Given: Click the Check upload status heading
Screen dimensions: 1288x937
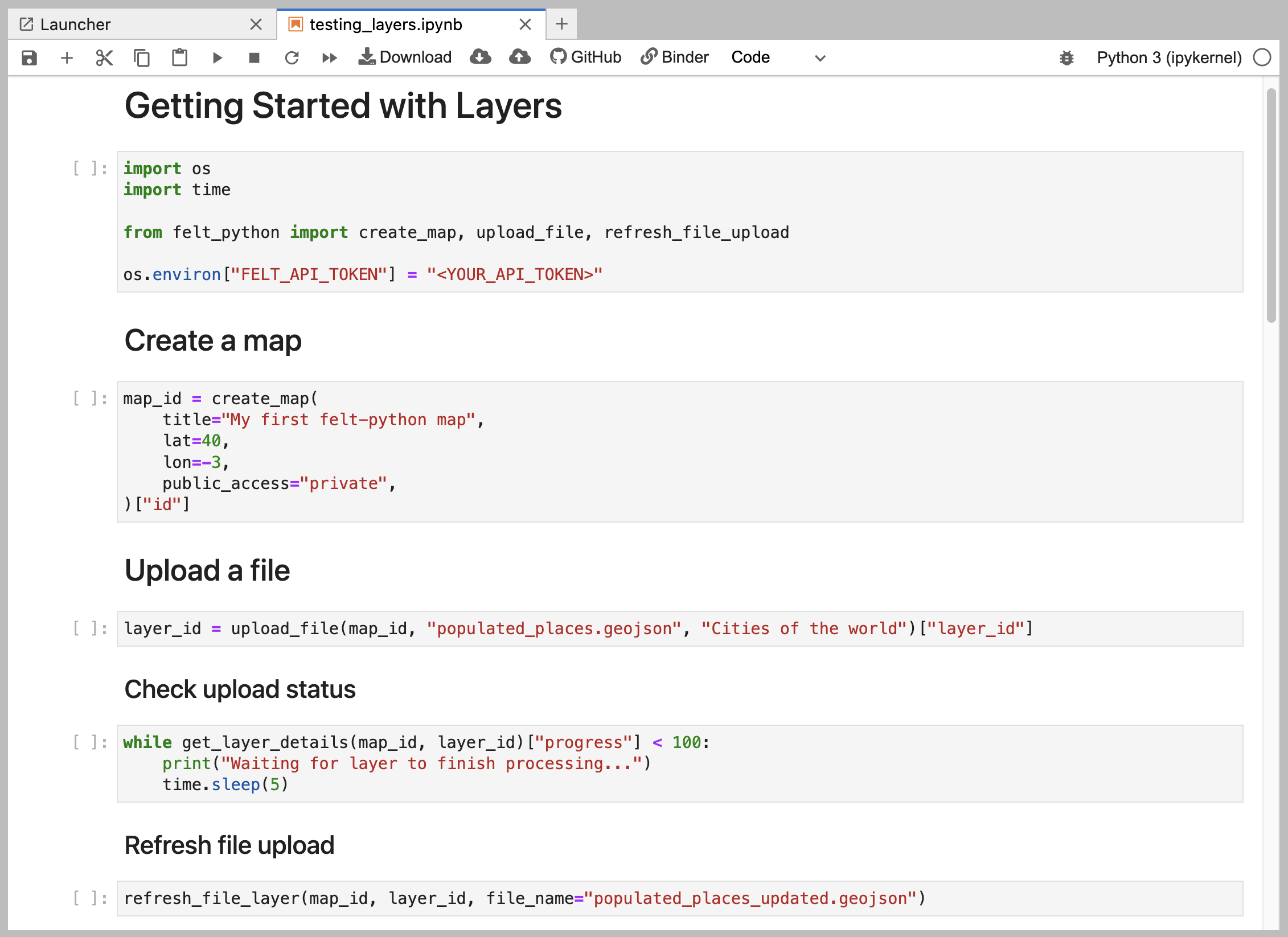Looking at the screenshot, I should [240, 689].
